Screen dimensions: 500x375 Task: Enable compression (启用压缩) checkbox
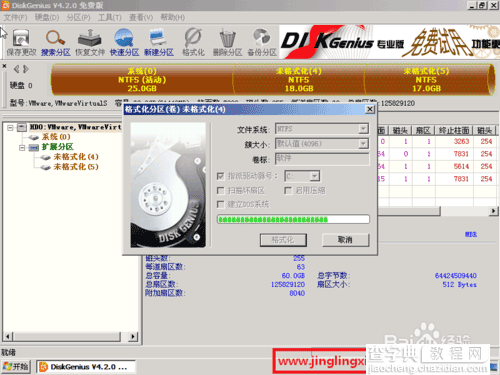click(288, 190)
